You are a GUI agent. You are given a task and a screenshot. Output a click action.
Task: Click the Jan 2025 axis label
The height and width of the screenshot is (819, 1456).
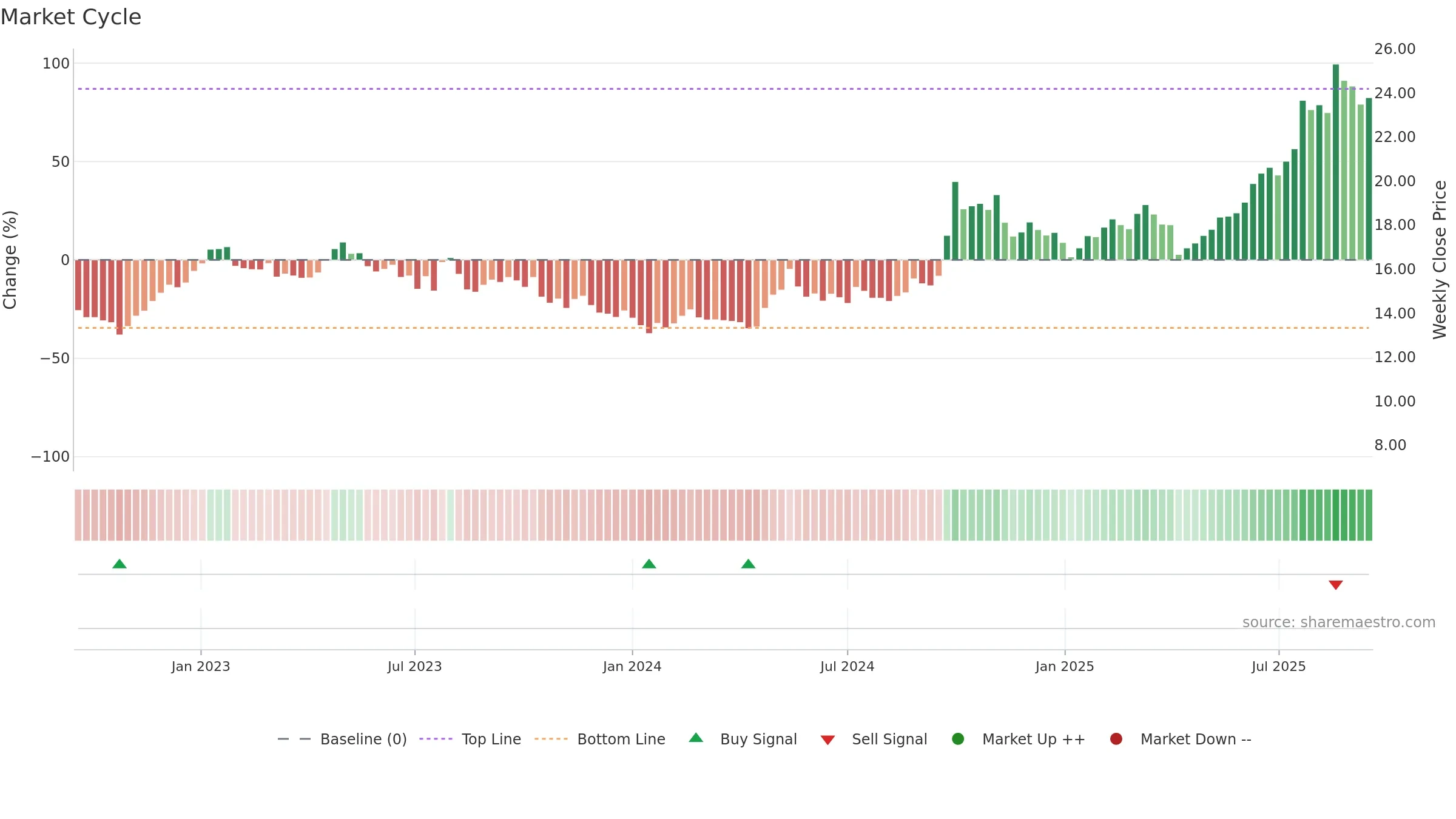coord(1065,666)
